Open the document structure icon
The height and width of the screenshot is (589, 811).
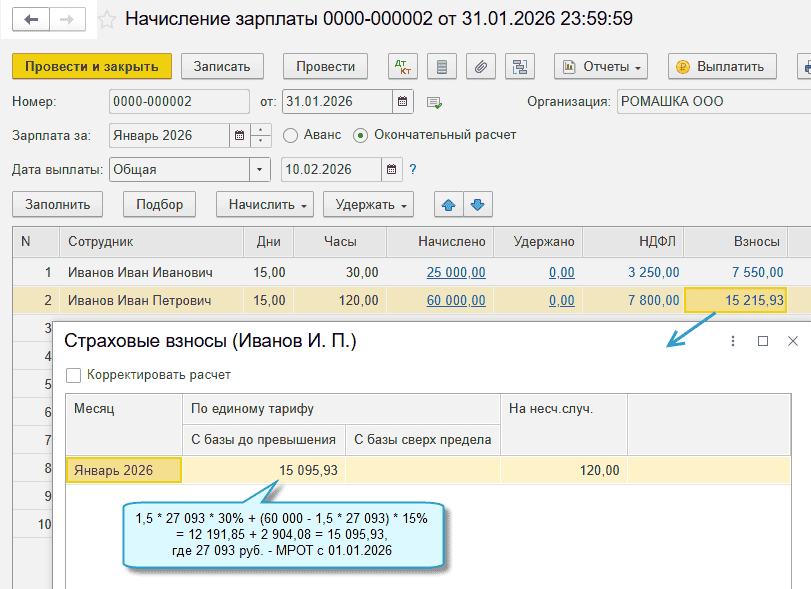click(x=520, y=67)
